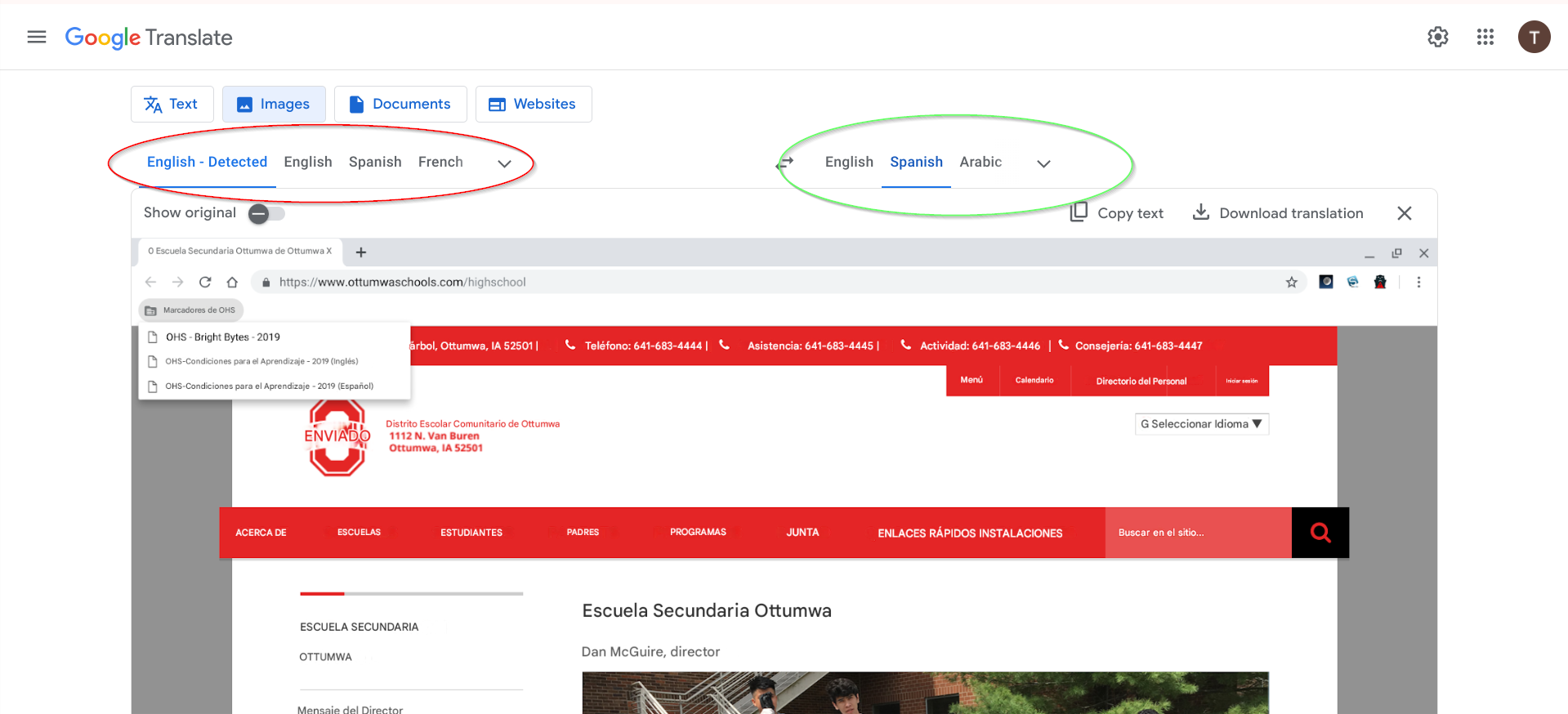Swap source and target languages

(785, 163)
